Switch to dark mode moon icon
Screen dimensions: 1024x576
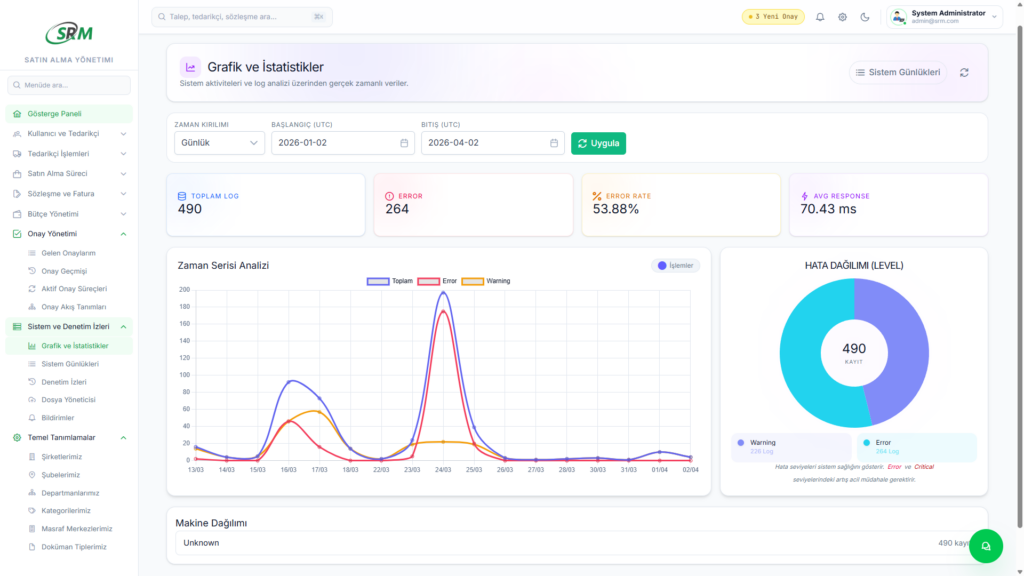pos(865,17)
